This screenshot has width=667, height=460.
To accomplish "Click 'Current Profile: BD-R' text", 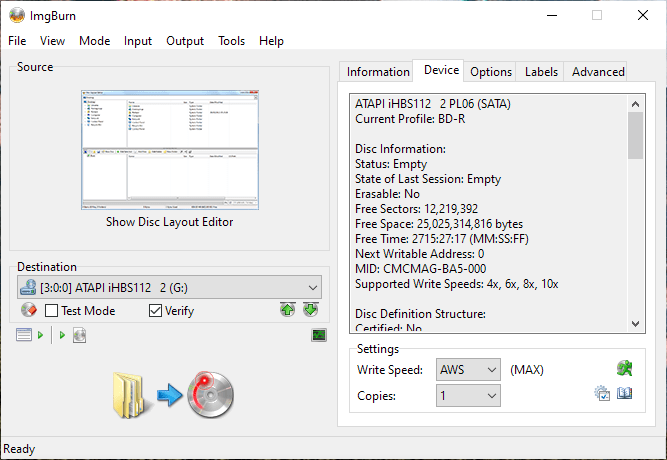I will coord(410,119).
